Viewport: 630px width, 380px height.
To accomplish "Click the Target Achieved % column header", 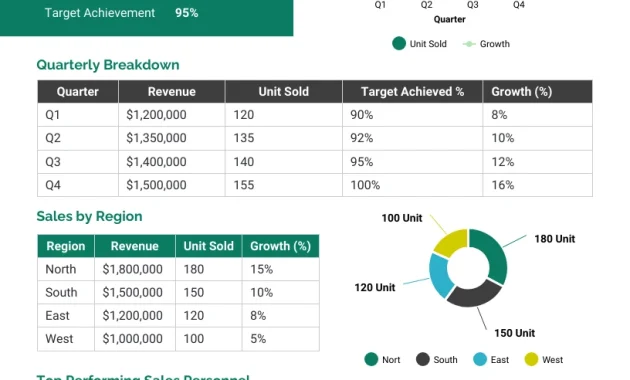I will click(x=412, y=92).
